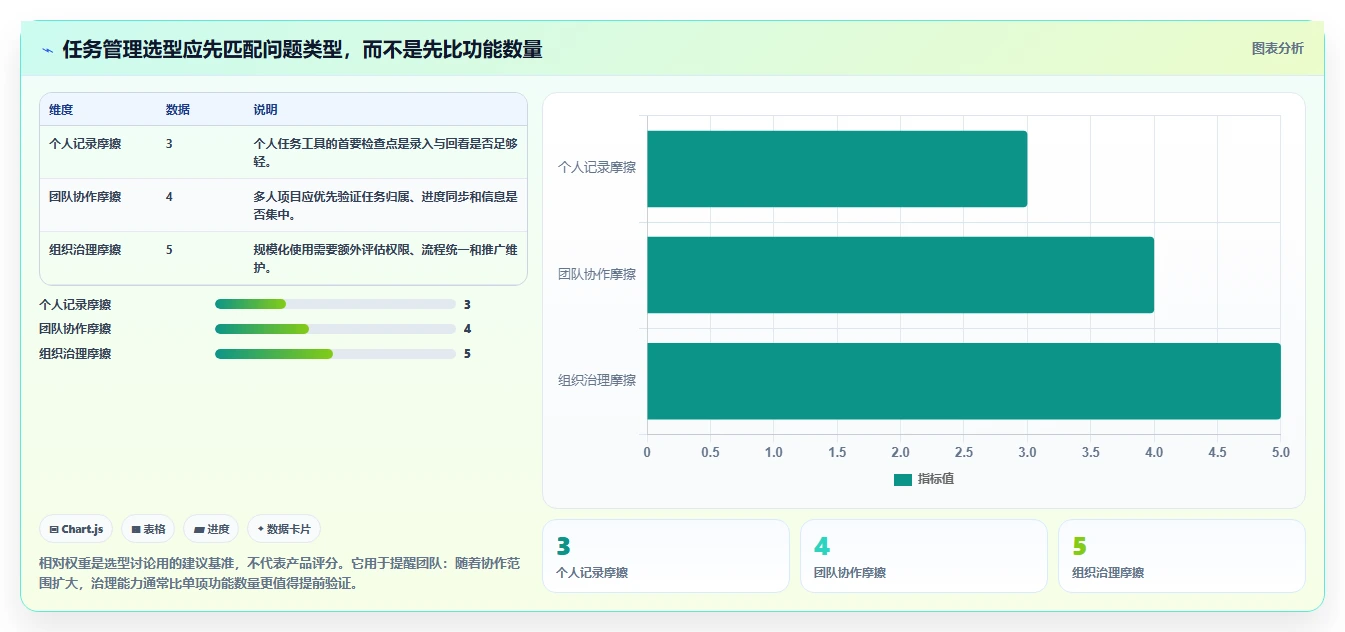1345x632 pixels.
Task: Click the 个人记录摩擦 progress bar
Action: pyautogui.click(x=335, y=304)
